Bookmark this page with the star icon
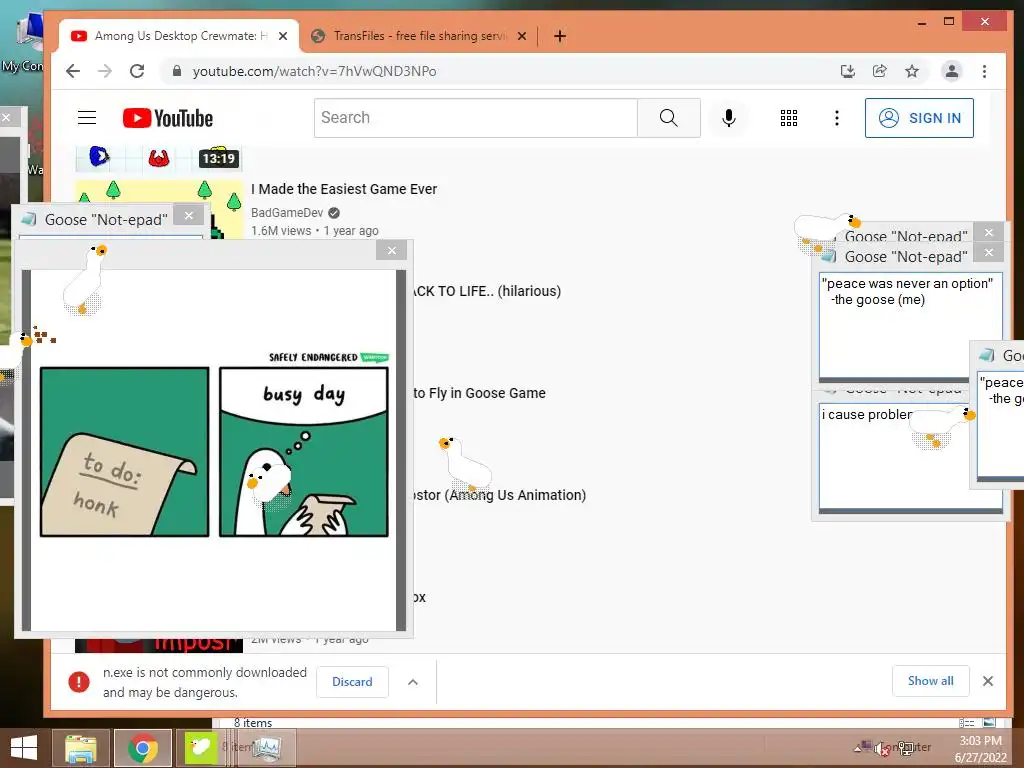Screen dimensions: 1024x768 pyautogui.click(x=912, y=71)
